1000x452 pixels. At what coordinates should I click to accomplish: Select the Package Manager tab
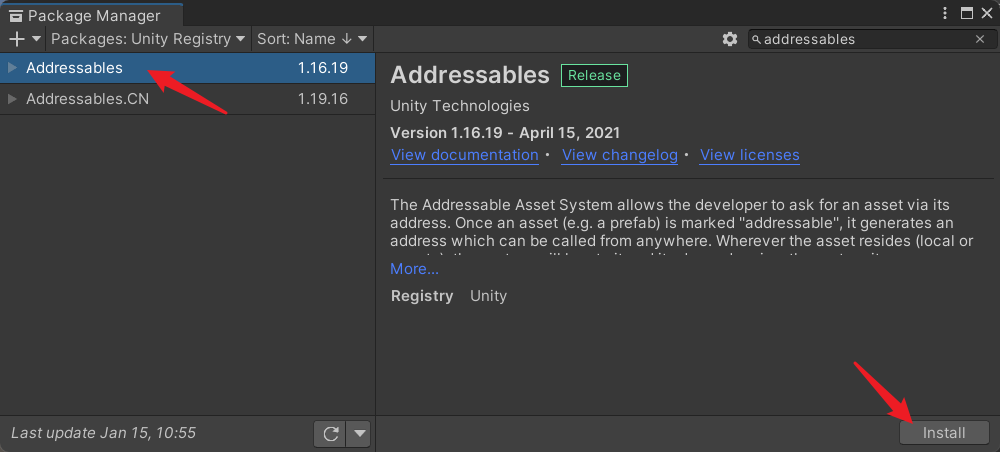click(x=92, y=15)
